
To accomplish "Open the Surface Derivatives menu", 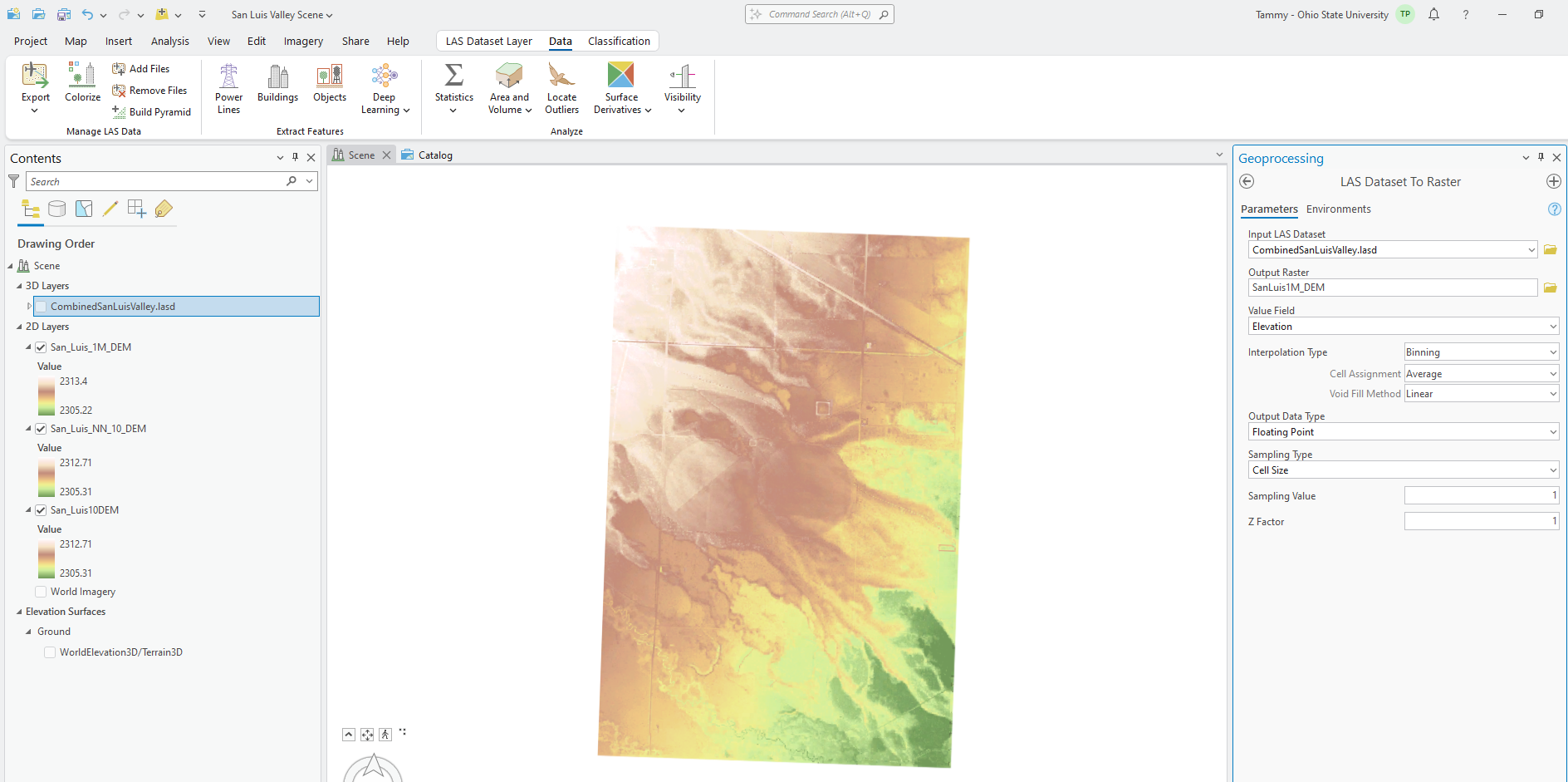I will point(621,87).
